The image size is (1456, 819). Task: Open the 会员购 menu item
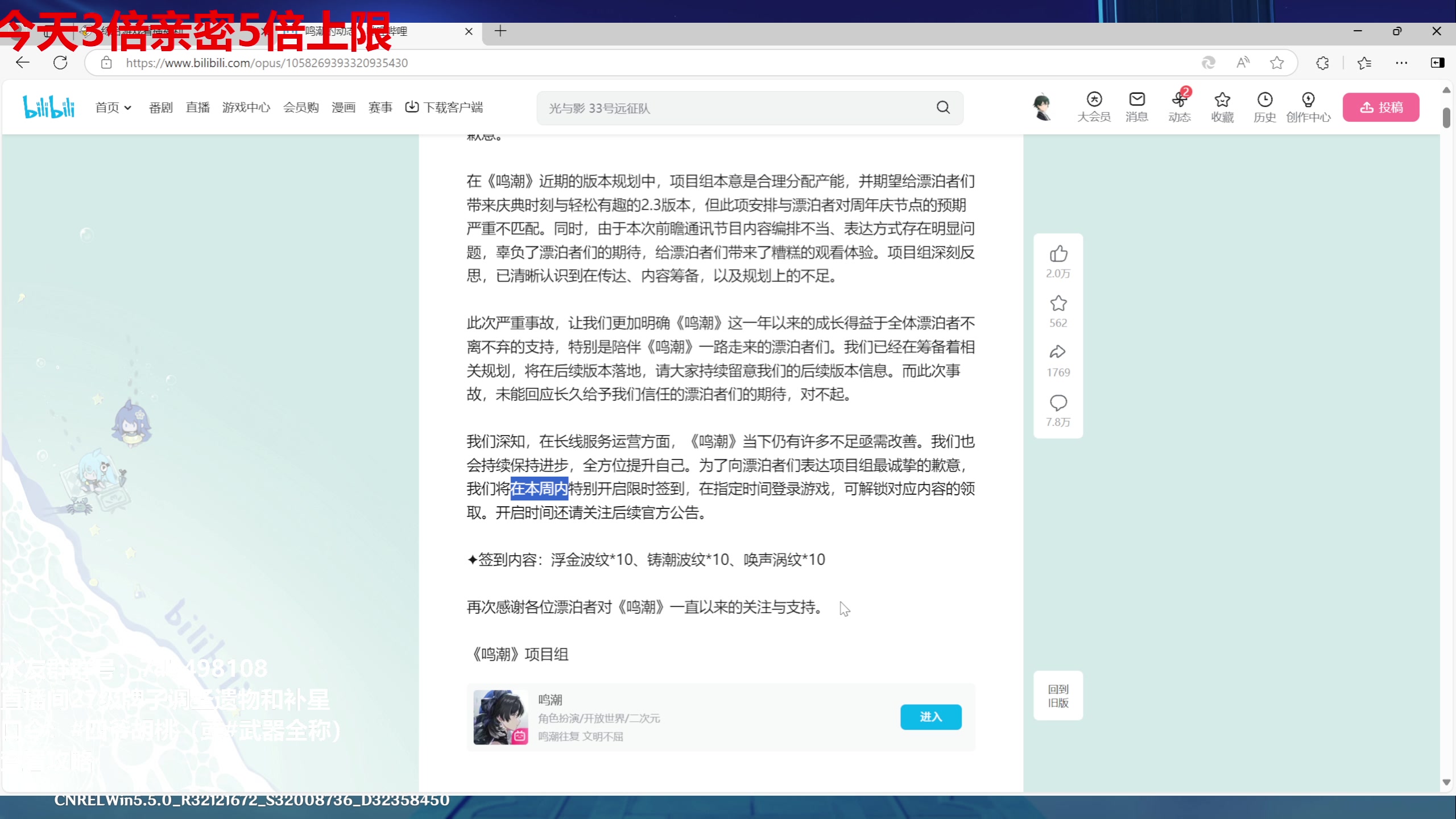pyautogui.click(x=301, y=107)
